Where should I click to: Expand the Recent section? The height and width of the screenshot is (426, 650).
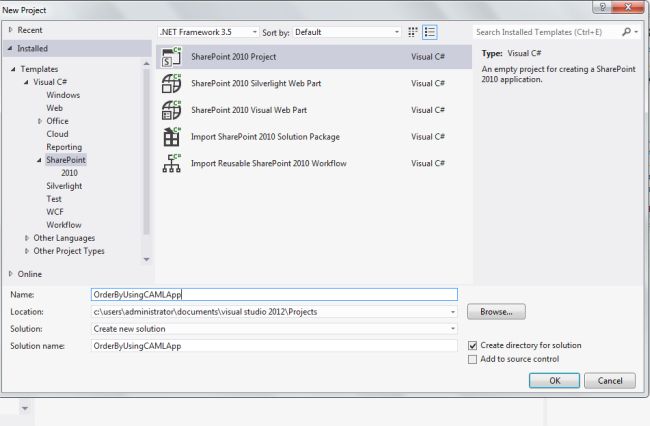point(11,30)
